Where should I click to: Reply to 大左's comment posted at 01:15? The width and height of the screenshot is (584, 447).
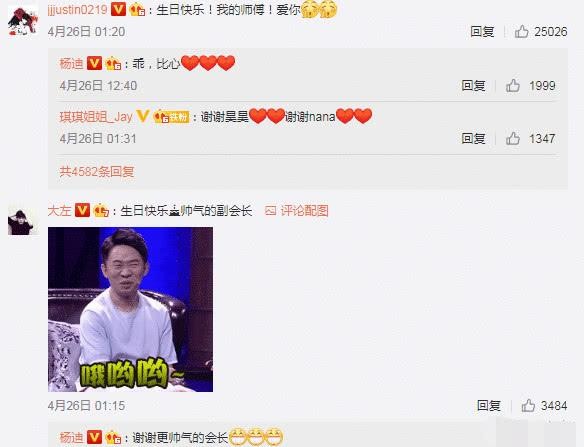coord(489,405)
